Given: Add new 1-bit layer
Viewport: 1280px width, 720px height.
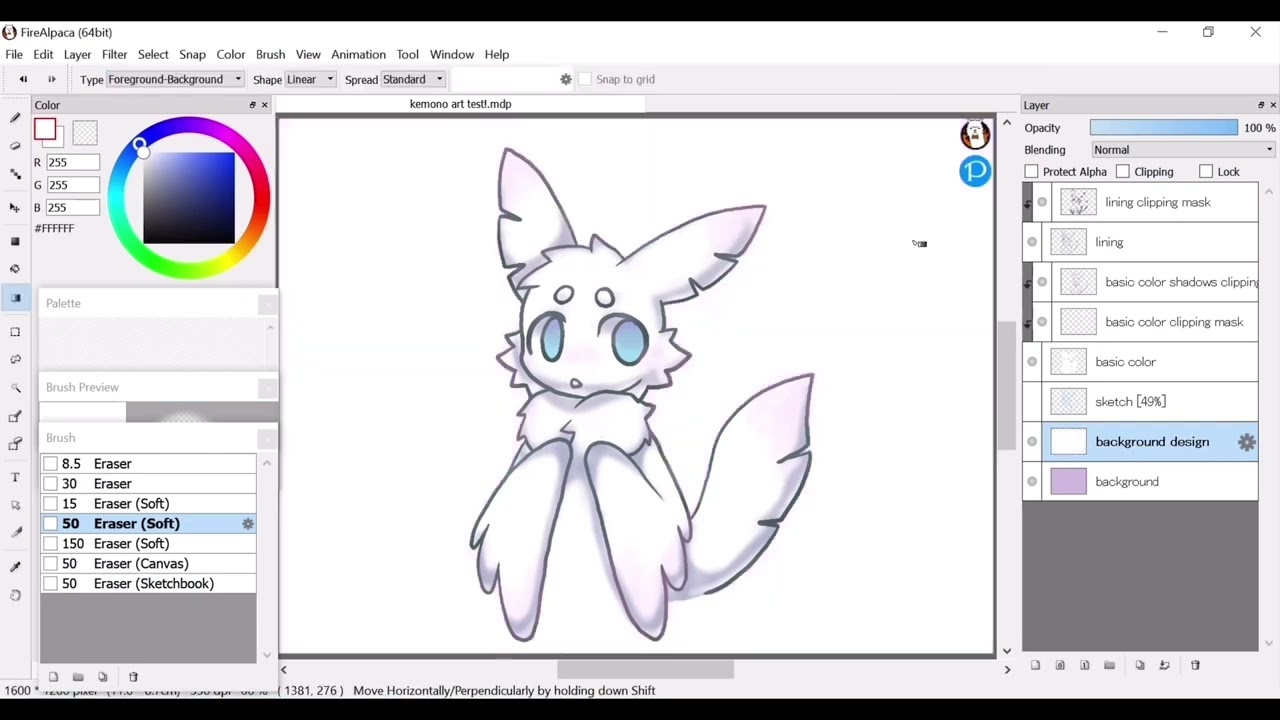Looking at the screenshot, I should (1084, 665).
